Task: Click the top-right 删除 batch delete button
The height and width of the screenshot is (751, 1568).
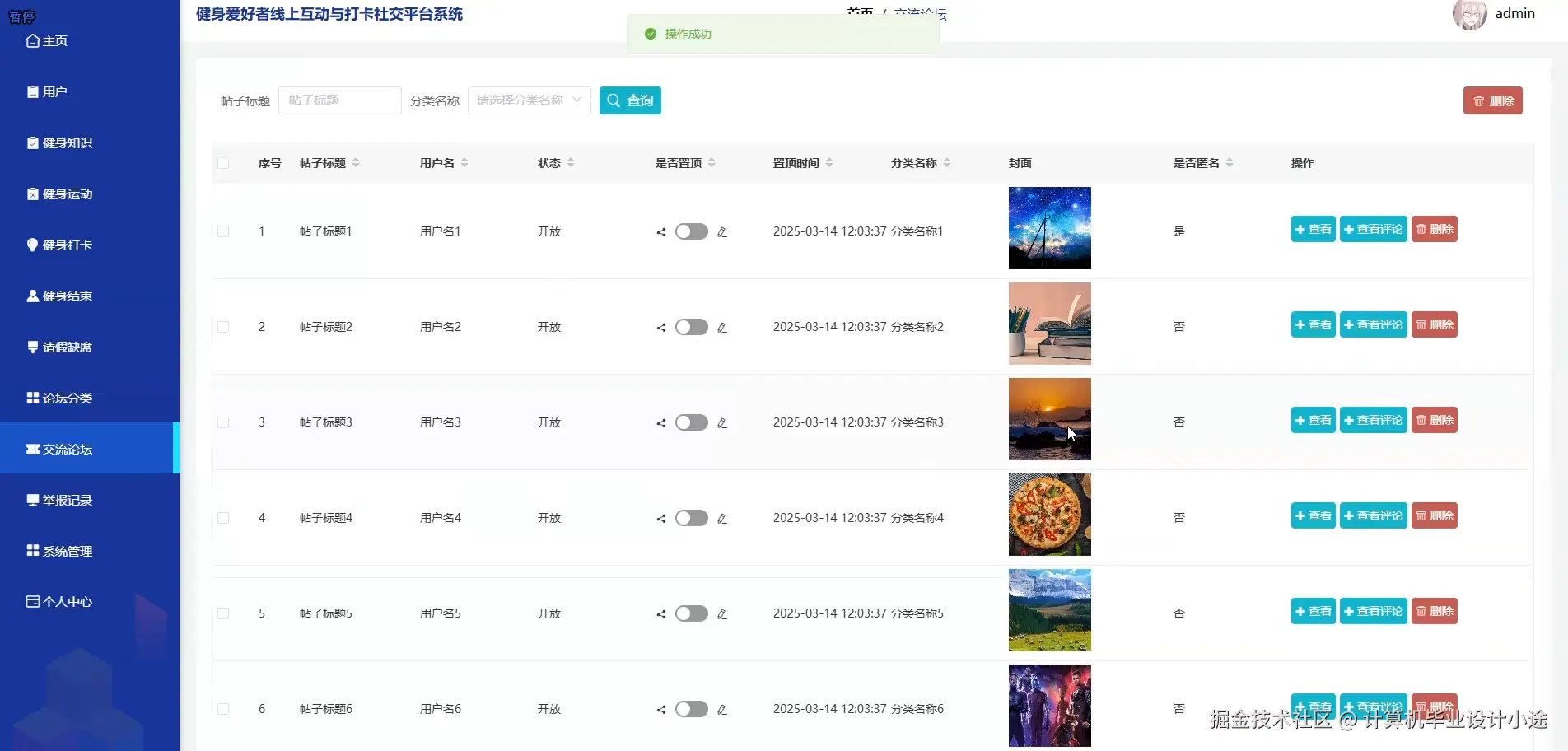Action: point(1492,100)
